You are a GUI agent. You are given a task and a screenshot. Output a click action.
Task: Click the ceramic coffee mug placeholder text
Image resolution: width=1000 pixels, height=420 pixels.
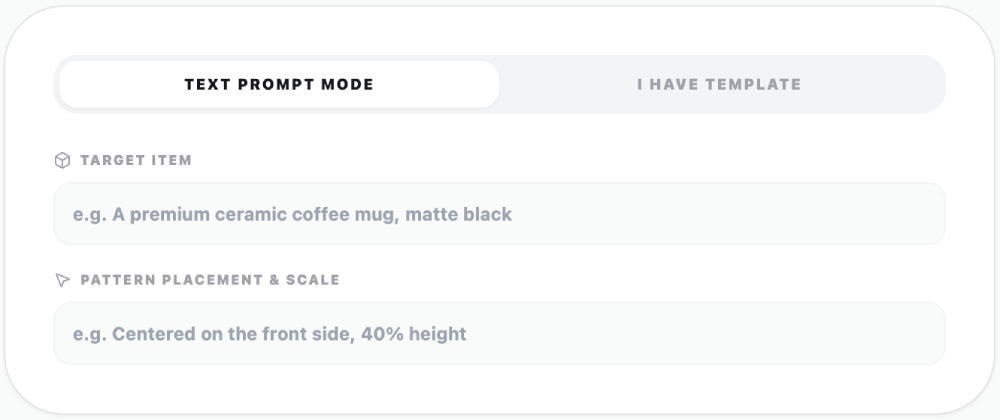click(x=292, y=214)
